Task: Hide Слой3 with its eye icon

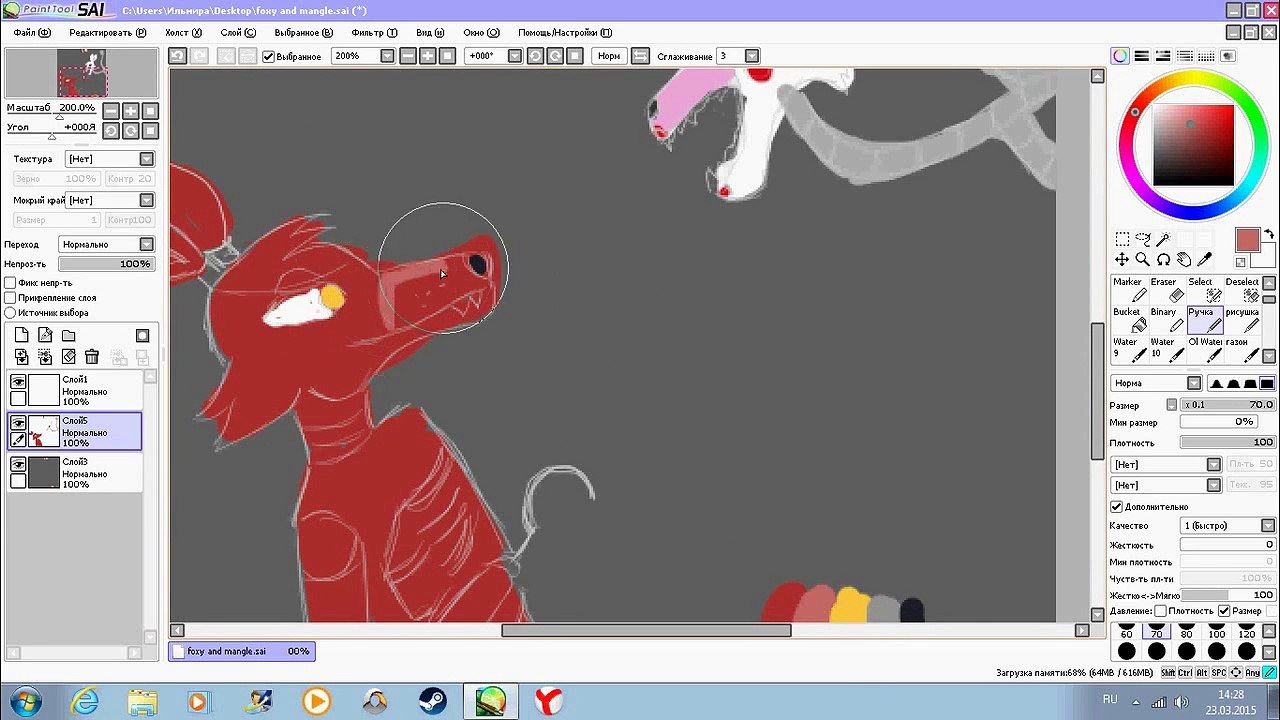Action: click(x=18, y=464)
